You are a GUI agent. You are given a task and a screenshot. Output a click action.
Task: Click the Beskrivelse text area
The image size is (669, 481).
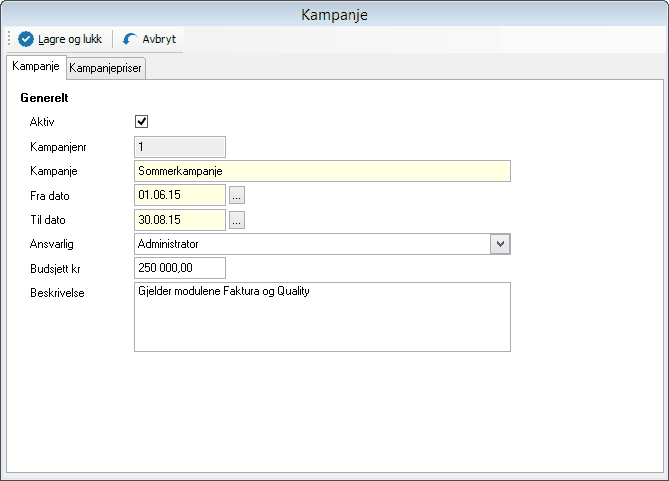click(x=322, y=317)
